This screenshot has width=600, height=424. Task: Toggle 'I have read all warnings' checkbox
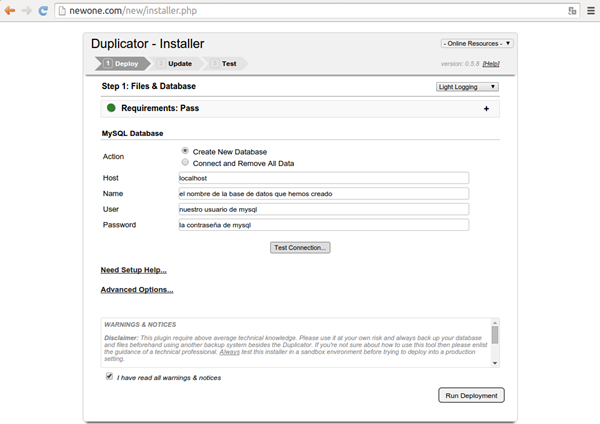(x=109, y=377)
